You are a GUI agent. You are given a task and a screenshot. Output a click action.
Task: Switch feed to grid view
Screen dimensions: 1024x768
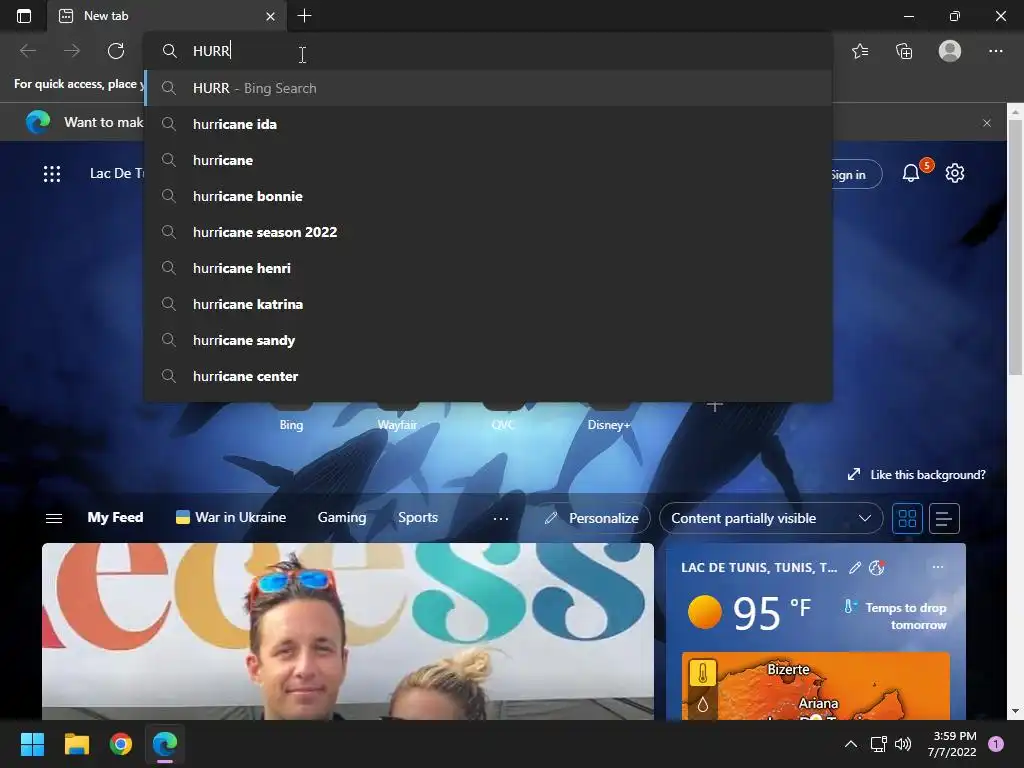pos(907,519)
